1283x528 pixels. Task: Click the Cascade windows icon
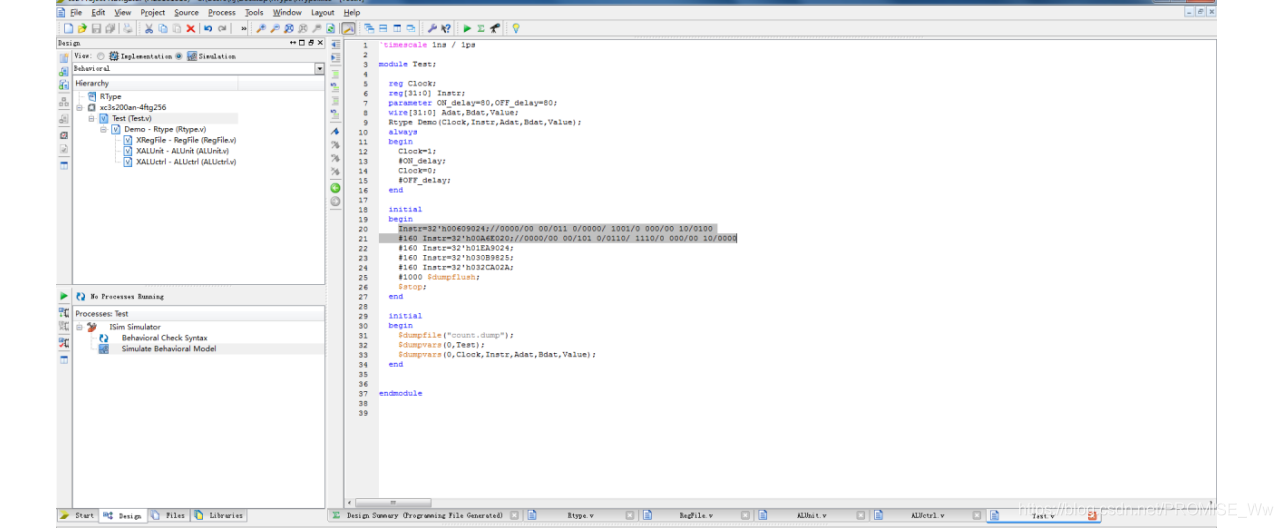[x=369, y=28]
